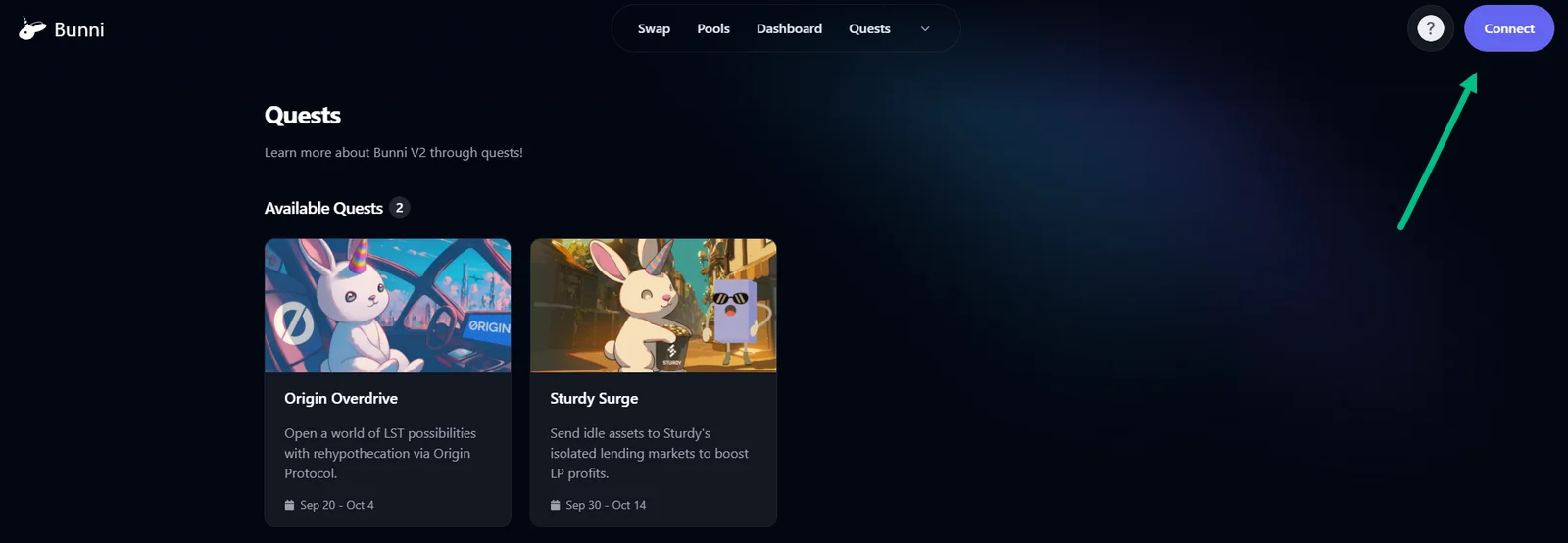Click the calendar icon beside Sep 30 - Oct 14
Viewport: 1568px width, 543px height.
pyautogui.click(x=555, y=505)
